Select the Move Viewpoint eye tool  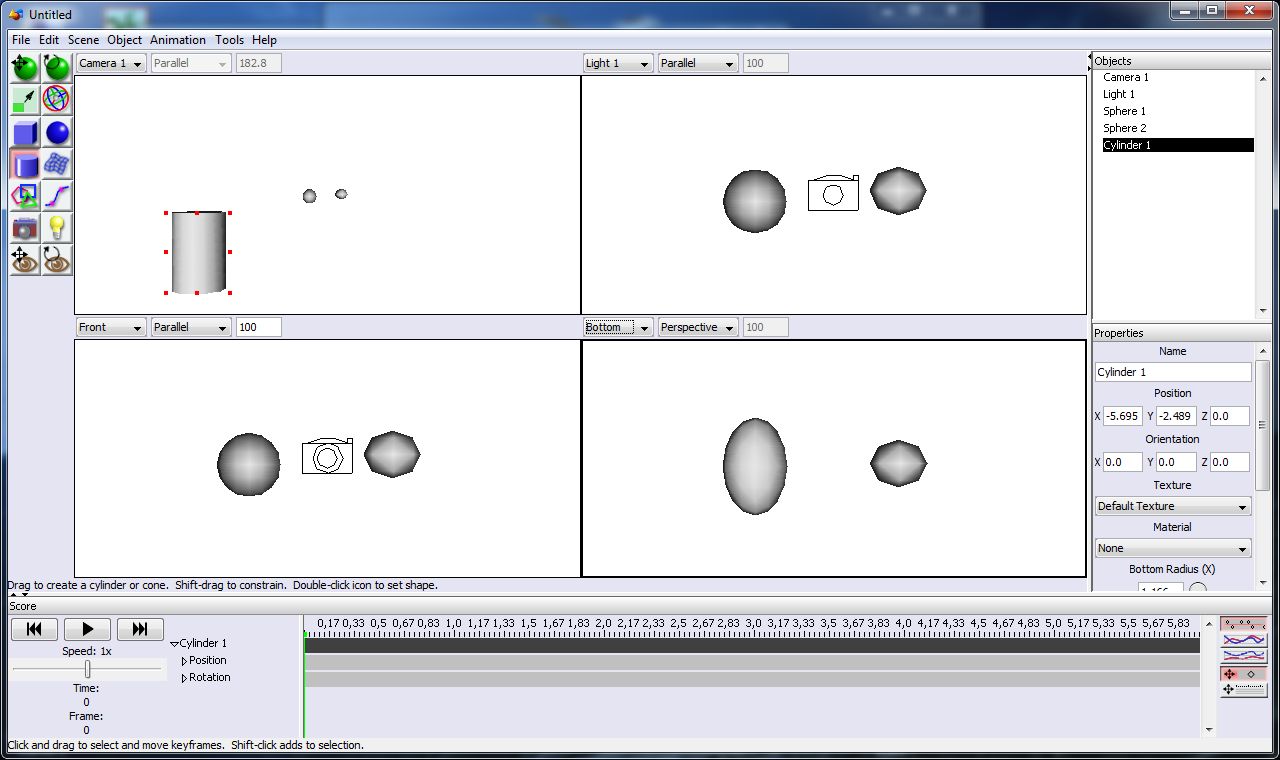25,260
